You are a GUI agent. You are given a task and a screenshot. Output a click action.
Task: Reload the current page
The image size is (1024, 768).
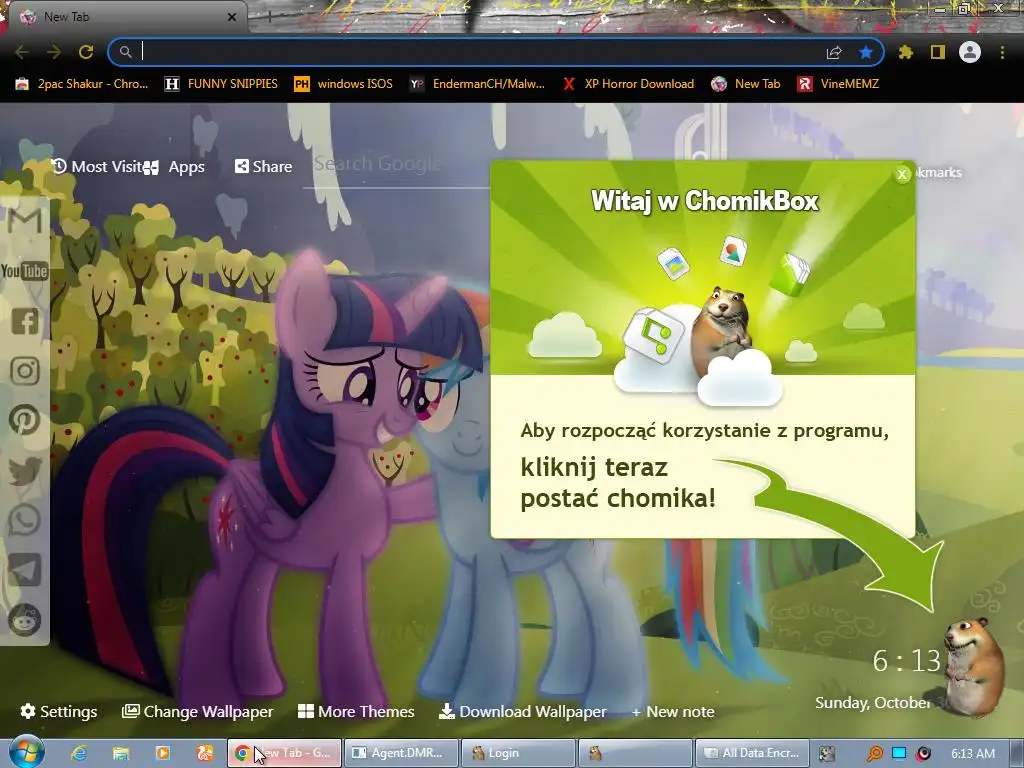coord(86,52)
